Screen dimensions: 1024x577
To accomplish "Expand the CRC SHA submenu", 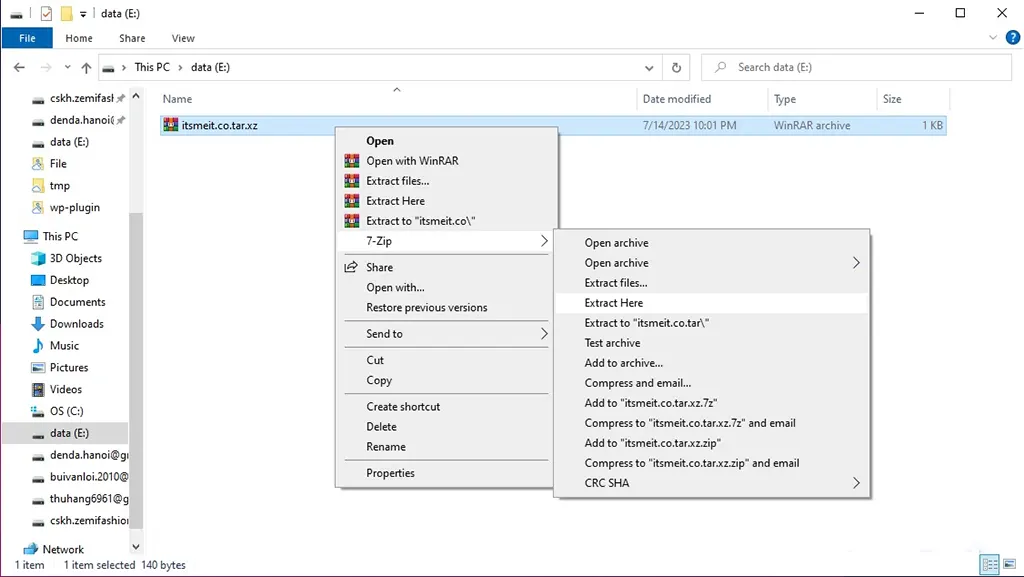I will (856, 483).
